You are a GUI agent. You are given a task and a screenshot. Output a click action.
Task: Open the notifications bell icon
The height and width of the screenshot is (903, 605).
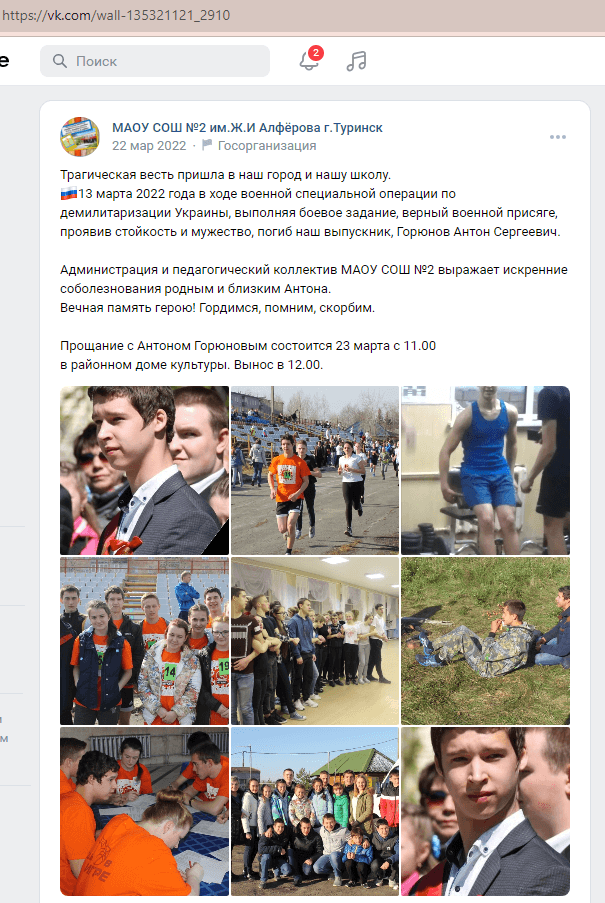[x=309, y=60]
